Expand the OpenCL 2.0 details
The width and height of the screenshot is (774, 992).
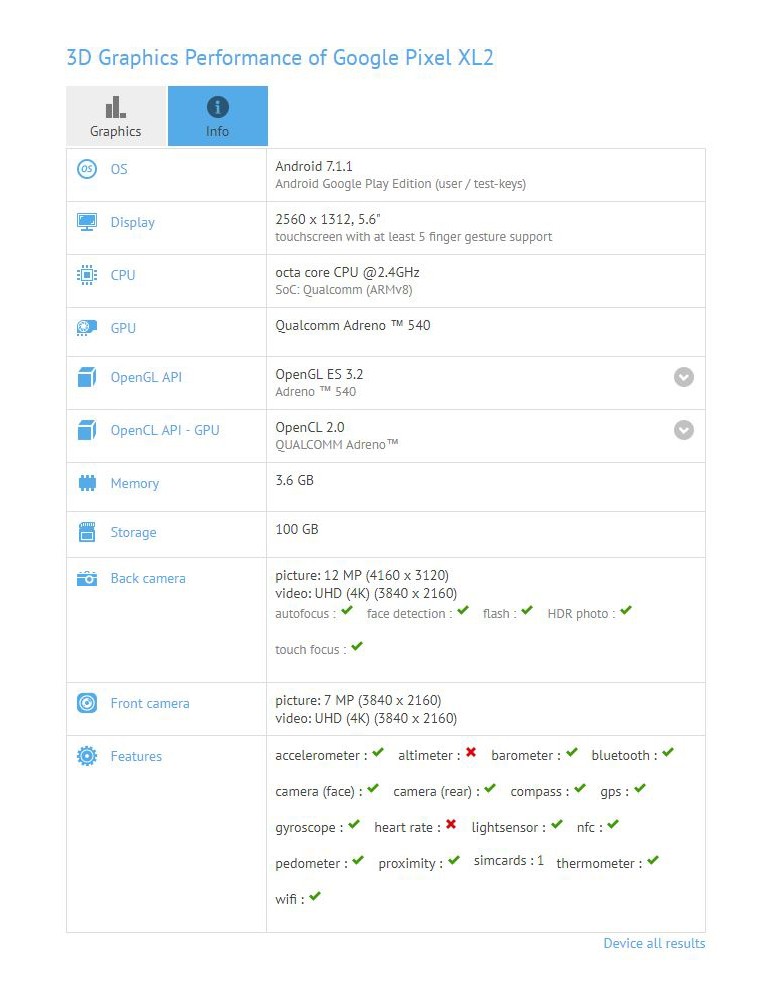[683, 430]
